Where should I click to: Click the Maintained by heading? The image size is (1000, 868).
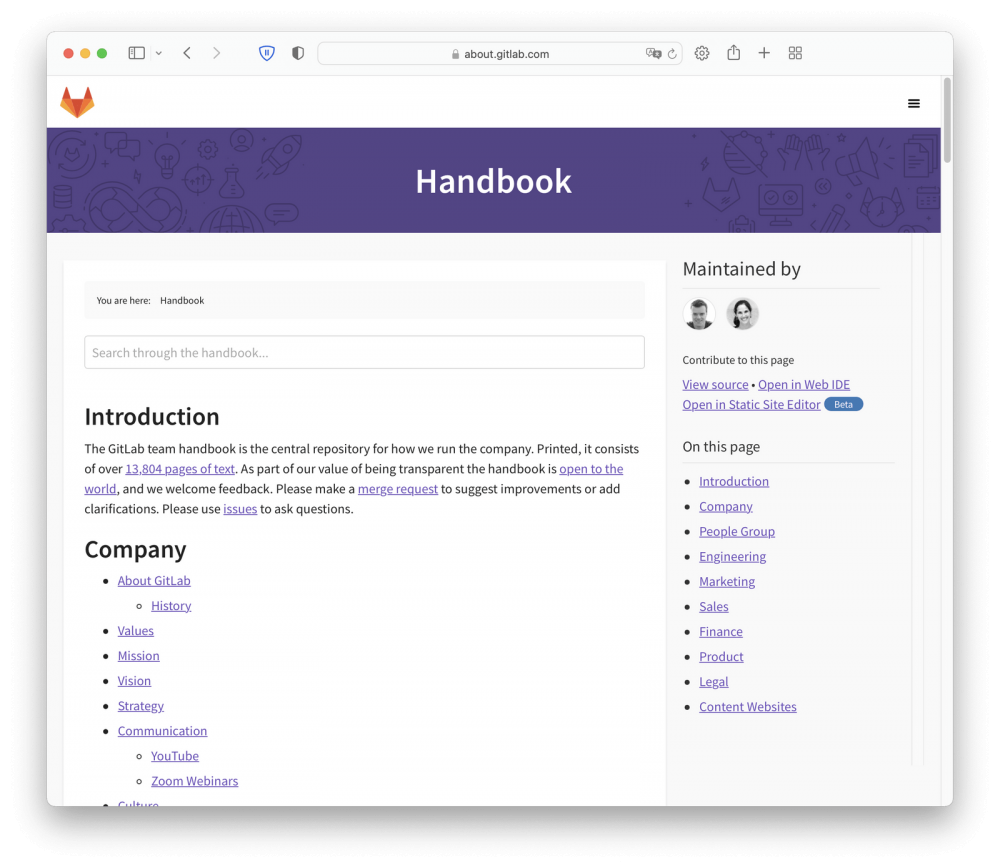pos(741,269)
